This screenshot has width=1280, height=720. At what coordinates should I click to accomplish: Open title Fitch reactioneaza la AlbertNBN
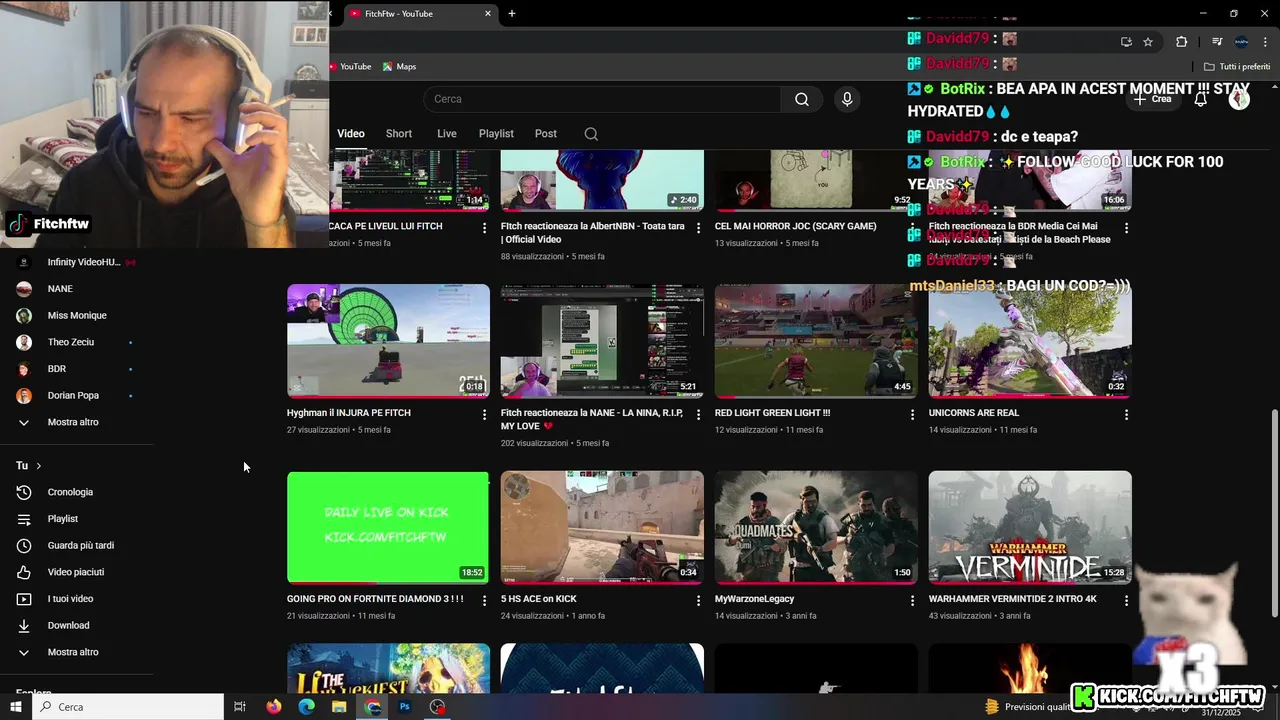pos(593,233)
